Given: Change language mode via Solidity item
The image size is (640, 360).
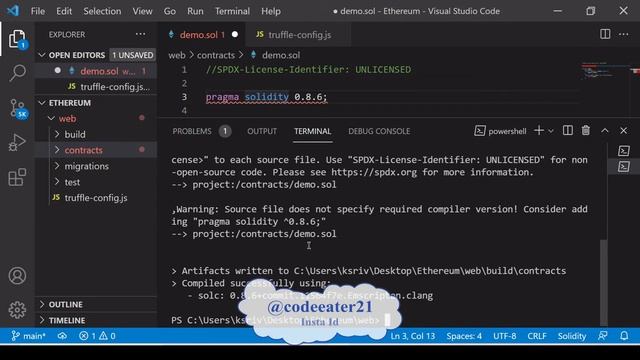Looking at the screenshot, I should (x=572, y=336).
